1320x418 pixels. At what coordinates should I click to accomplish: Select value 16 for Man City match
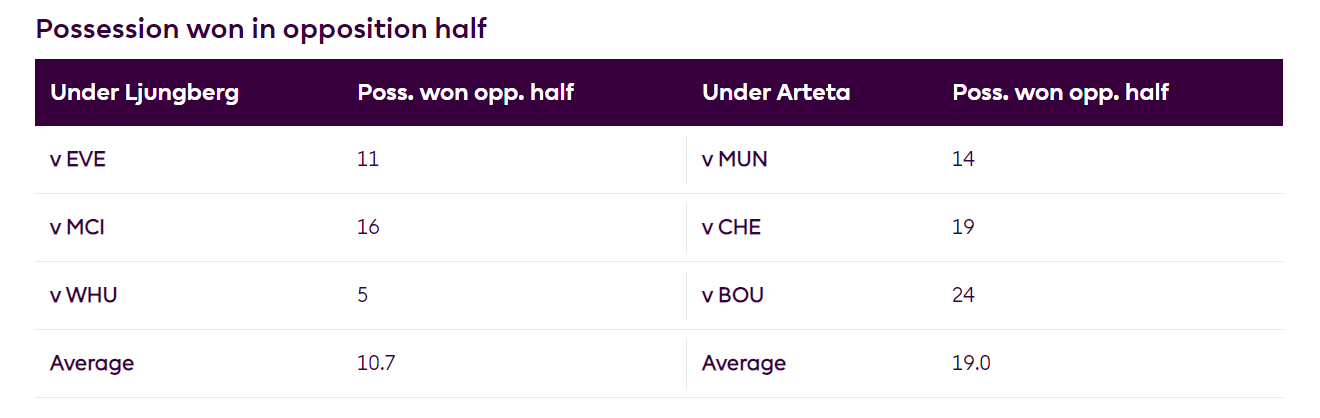(x=368, y=227)
